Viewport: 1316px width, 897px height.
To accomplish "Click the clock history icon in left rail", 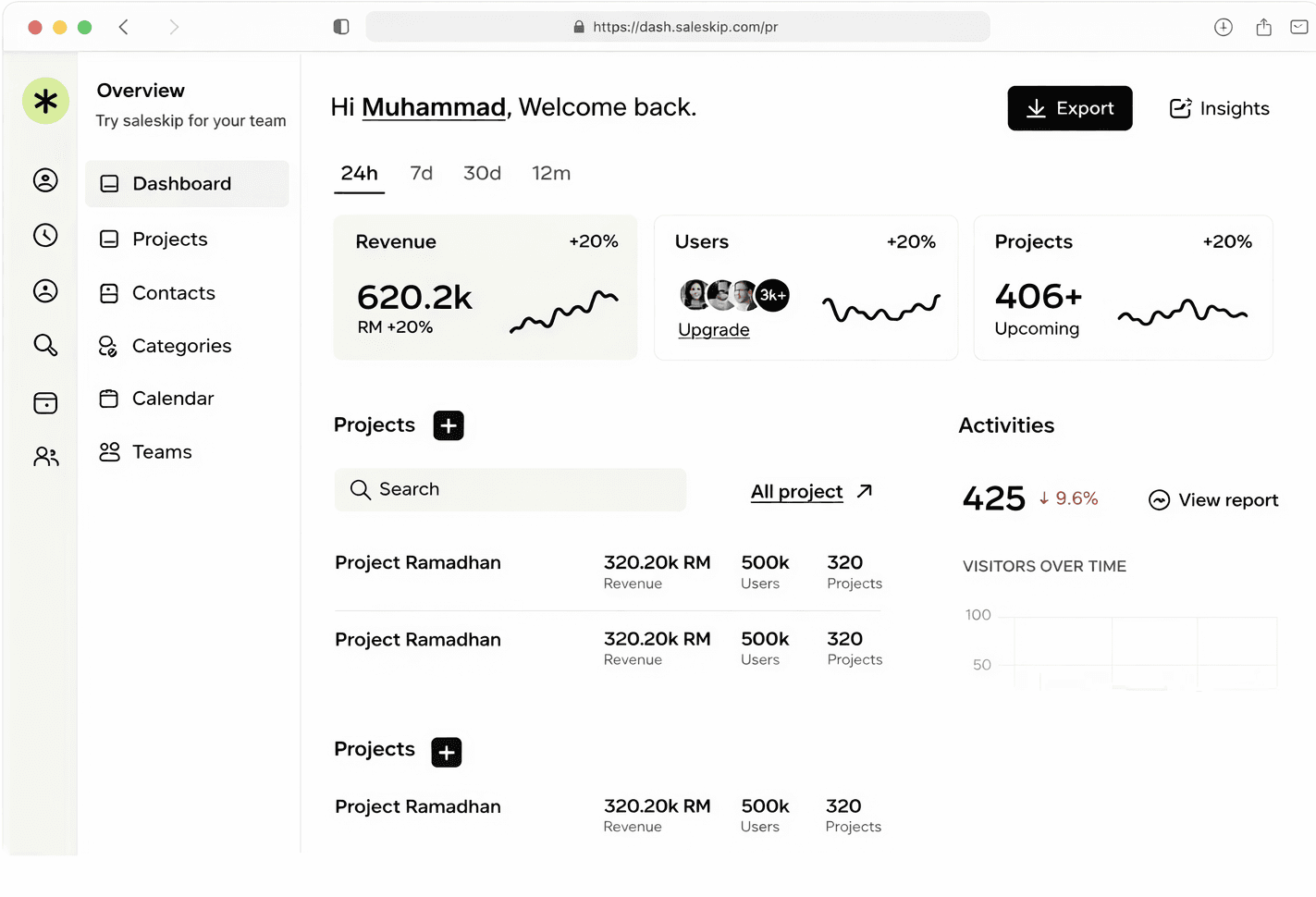I will pyautogui.click(x=45, y=235).
